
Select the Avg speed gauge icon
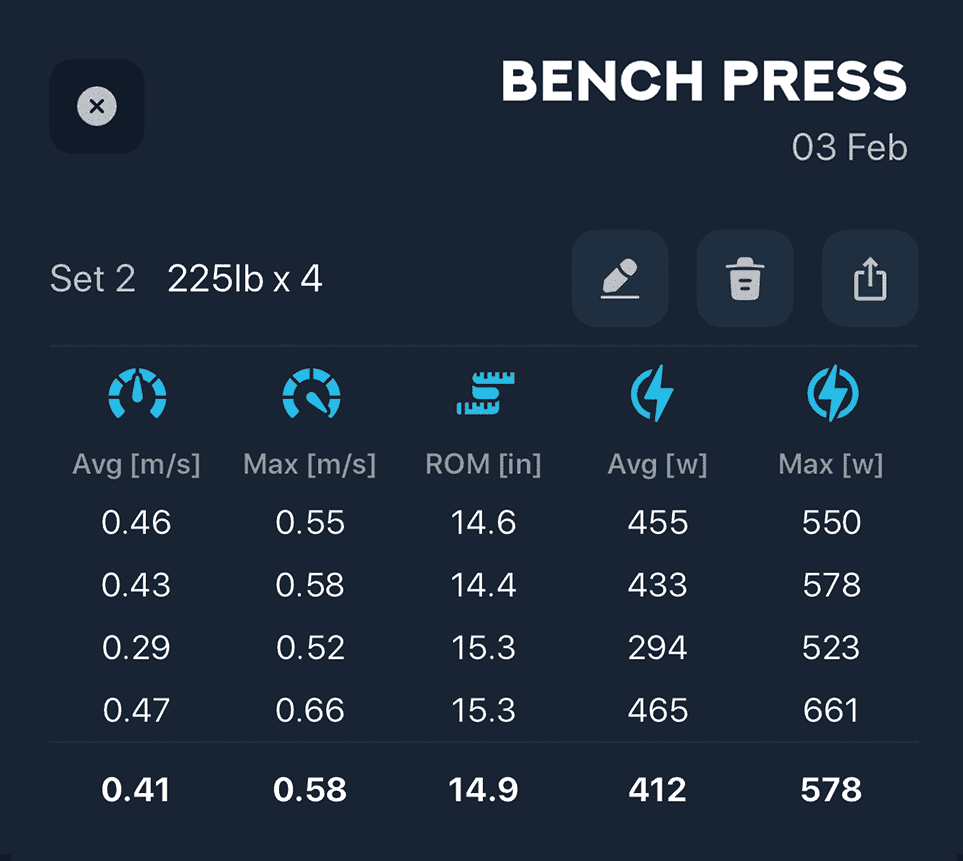[x=137, y=394]
